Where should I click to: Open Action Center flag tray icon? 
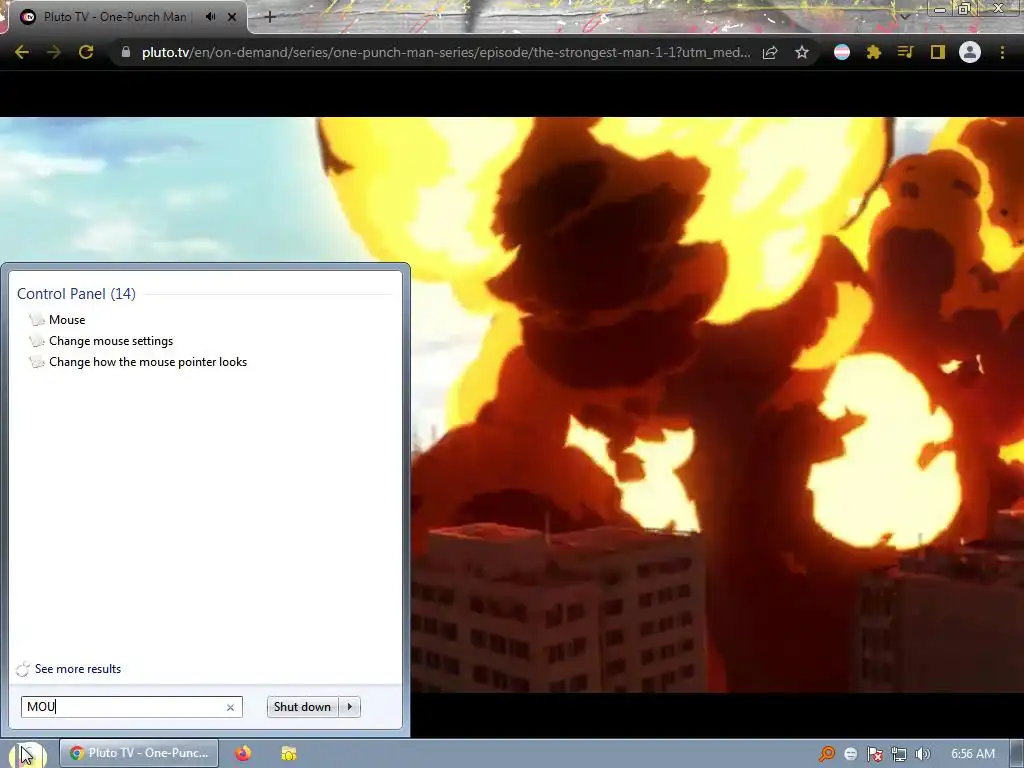tap(874, 754)
